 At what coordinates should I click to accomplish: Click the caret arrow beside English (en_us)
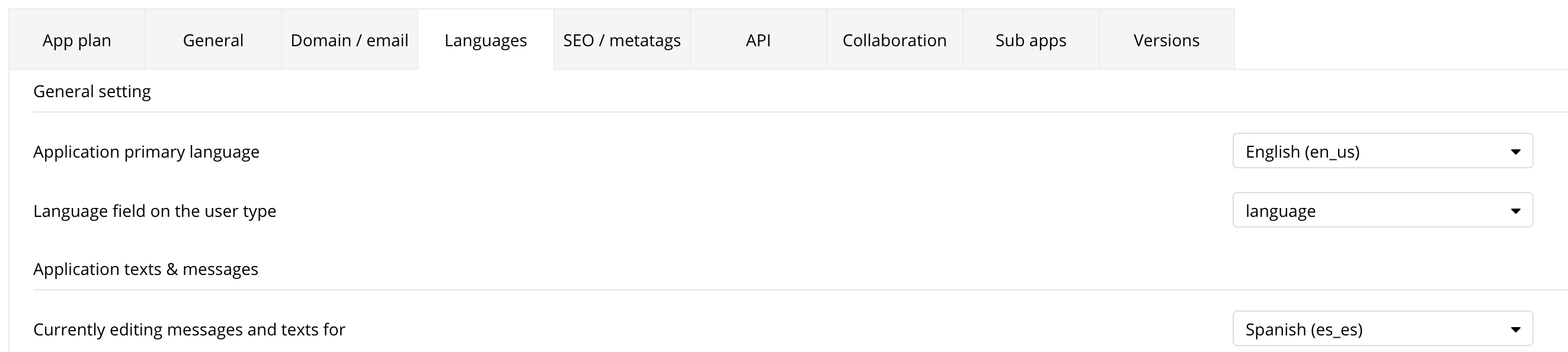[1516, 152]
